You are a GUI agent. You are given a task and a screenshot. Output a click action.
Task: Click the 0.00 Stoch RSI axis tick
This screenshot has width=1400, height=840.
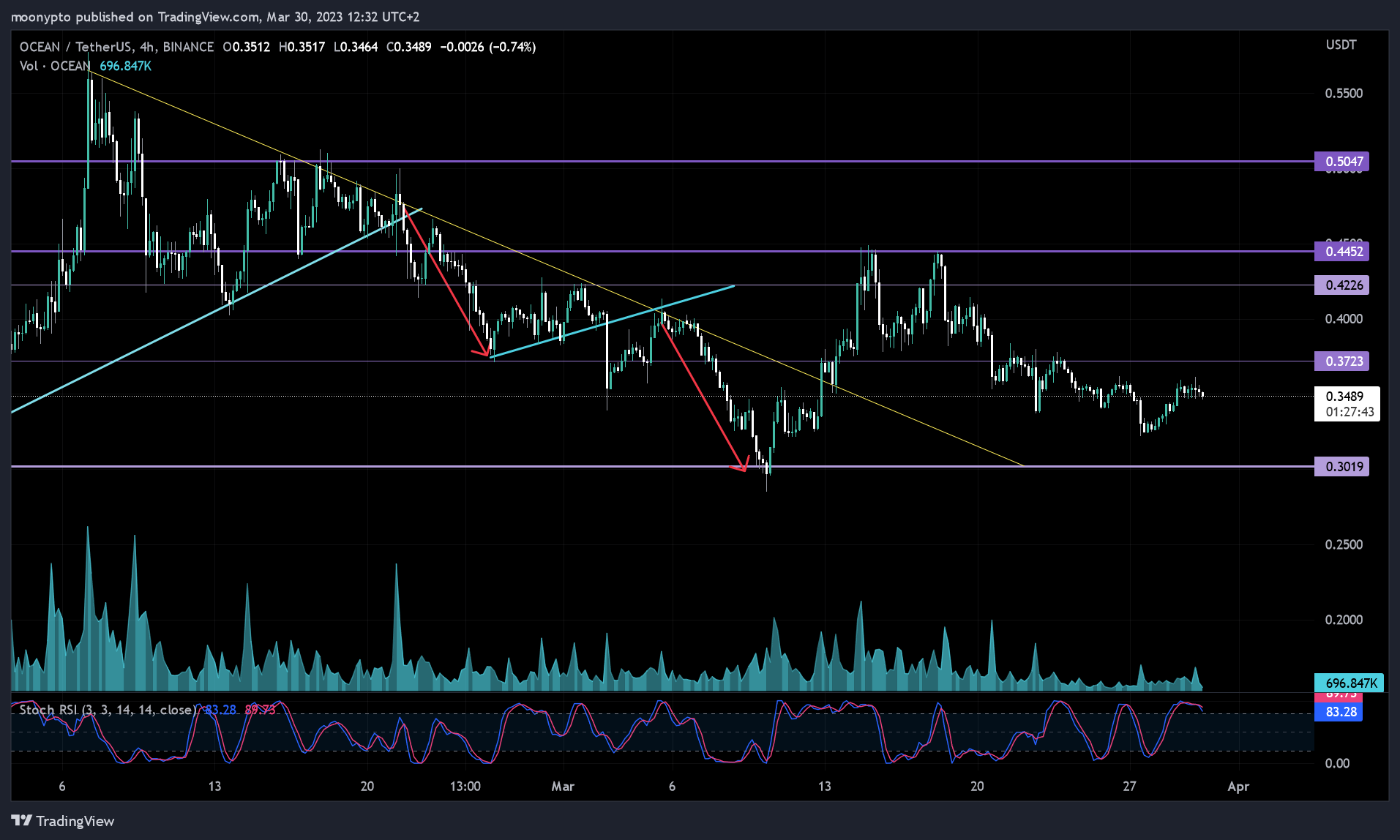[1337, 763]
